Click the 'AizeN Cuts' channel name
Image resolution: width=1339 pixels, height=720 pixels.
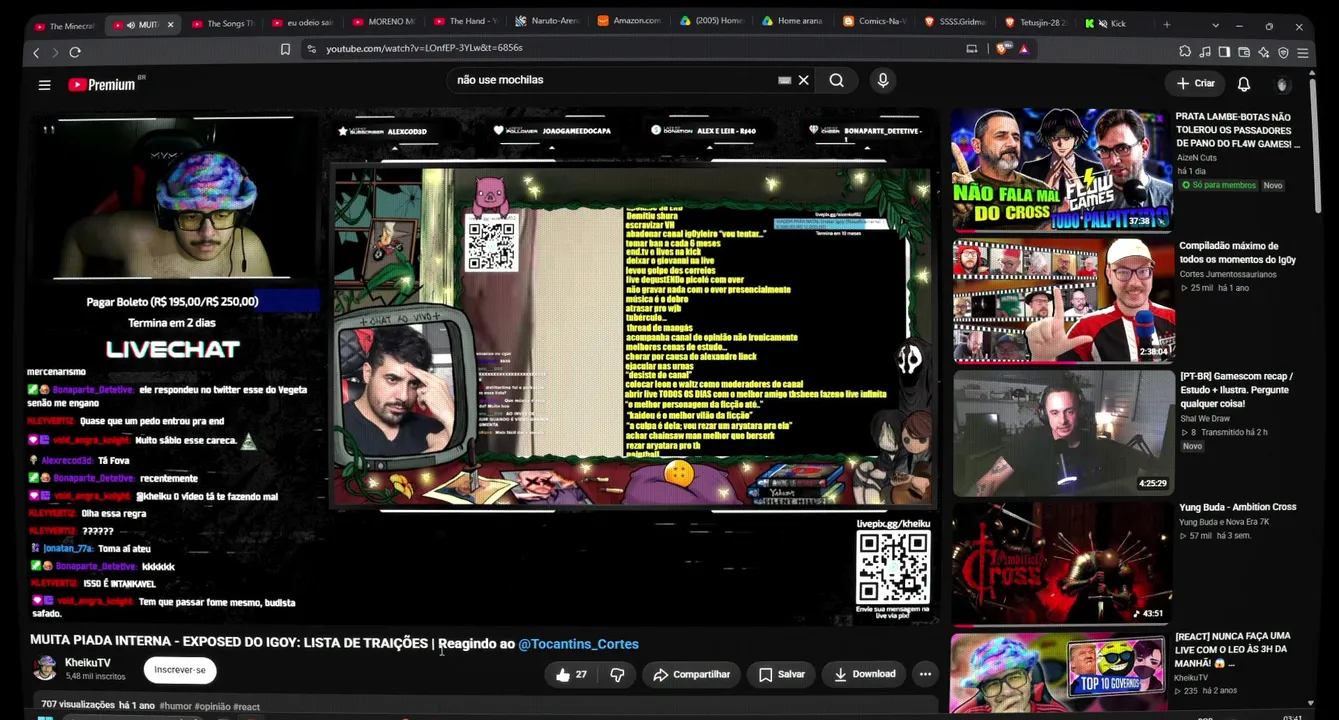(x=1197, y=158)
